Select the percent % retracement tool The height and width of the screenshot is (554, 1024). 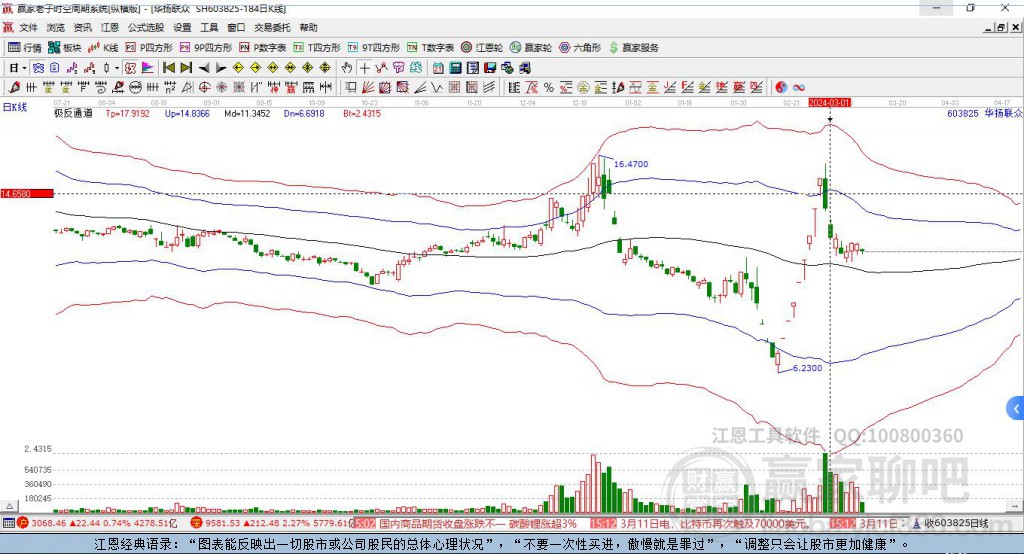549,88
